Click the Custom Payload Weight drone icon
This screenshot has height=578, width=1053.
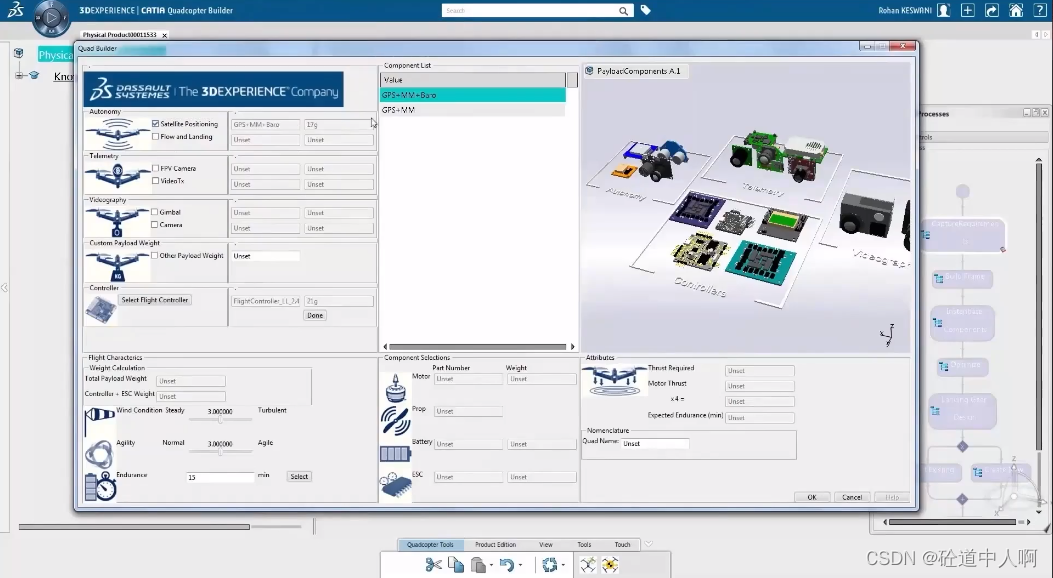point(118,266)
